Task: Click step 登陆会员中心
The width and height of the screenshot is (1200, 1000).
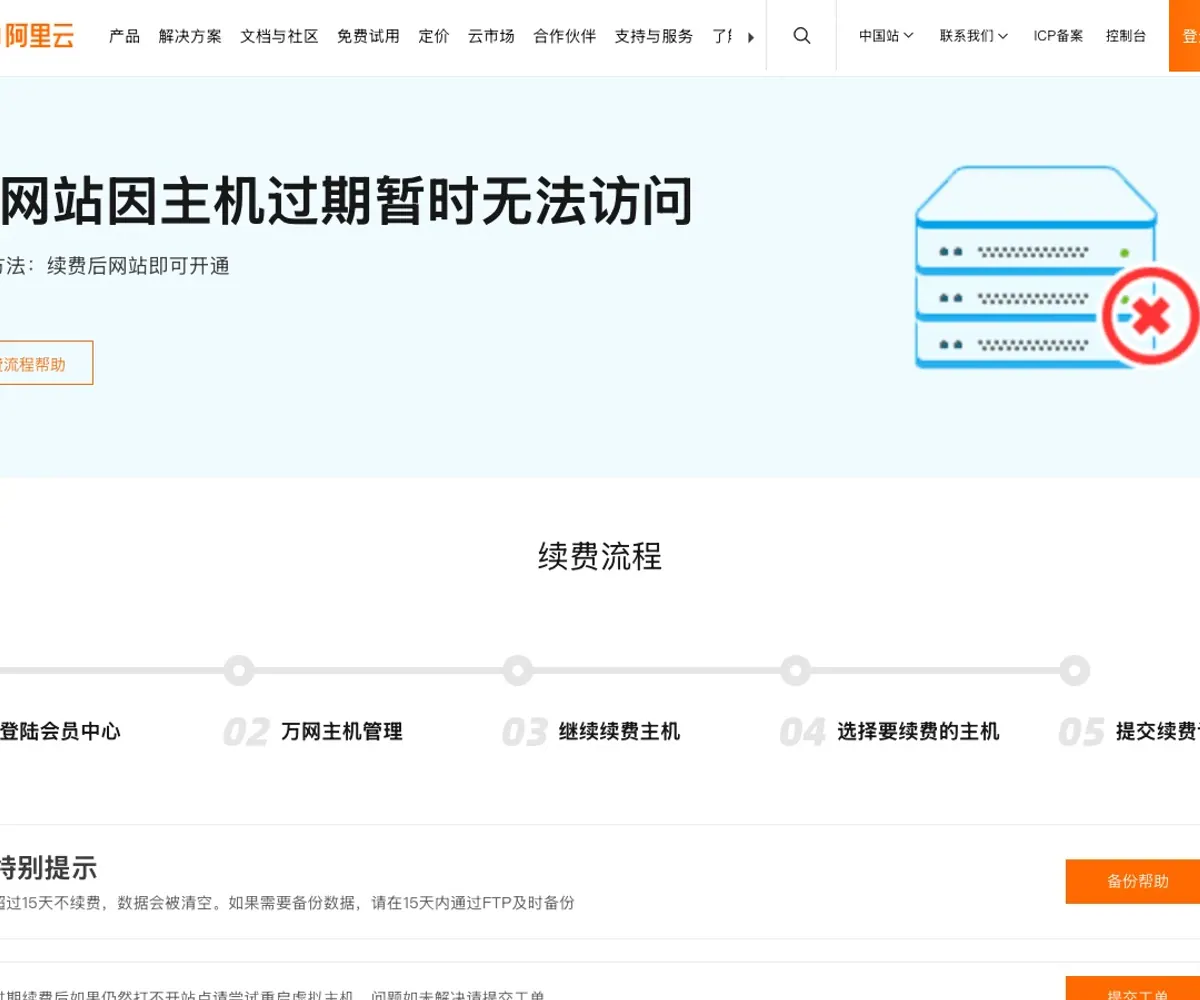Action: point(60,732)
